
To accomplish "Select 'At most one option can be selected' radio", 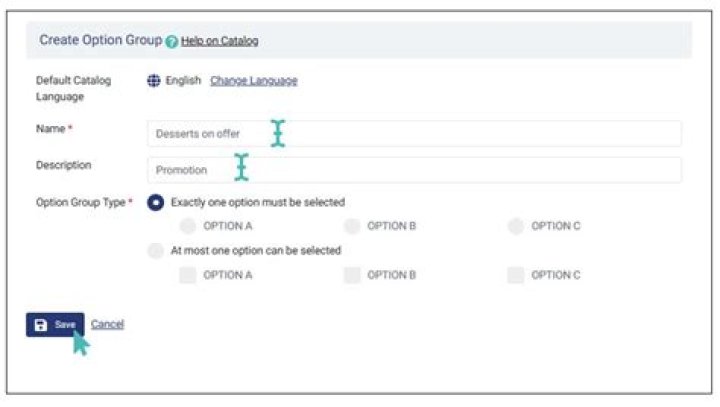I will [156, 251].
